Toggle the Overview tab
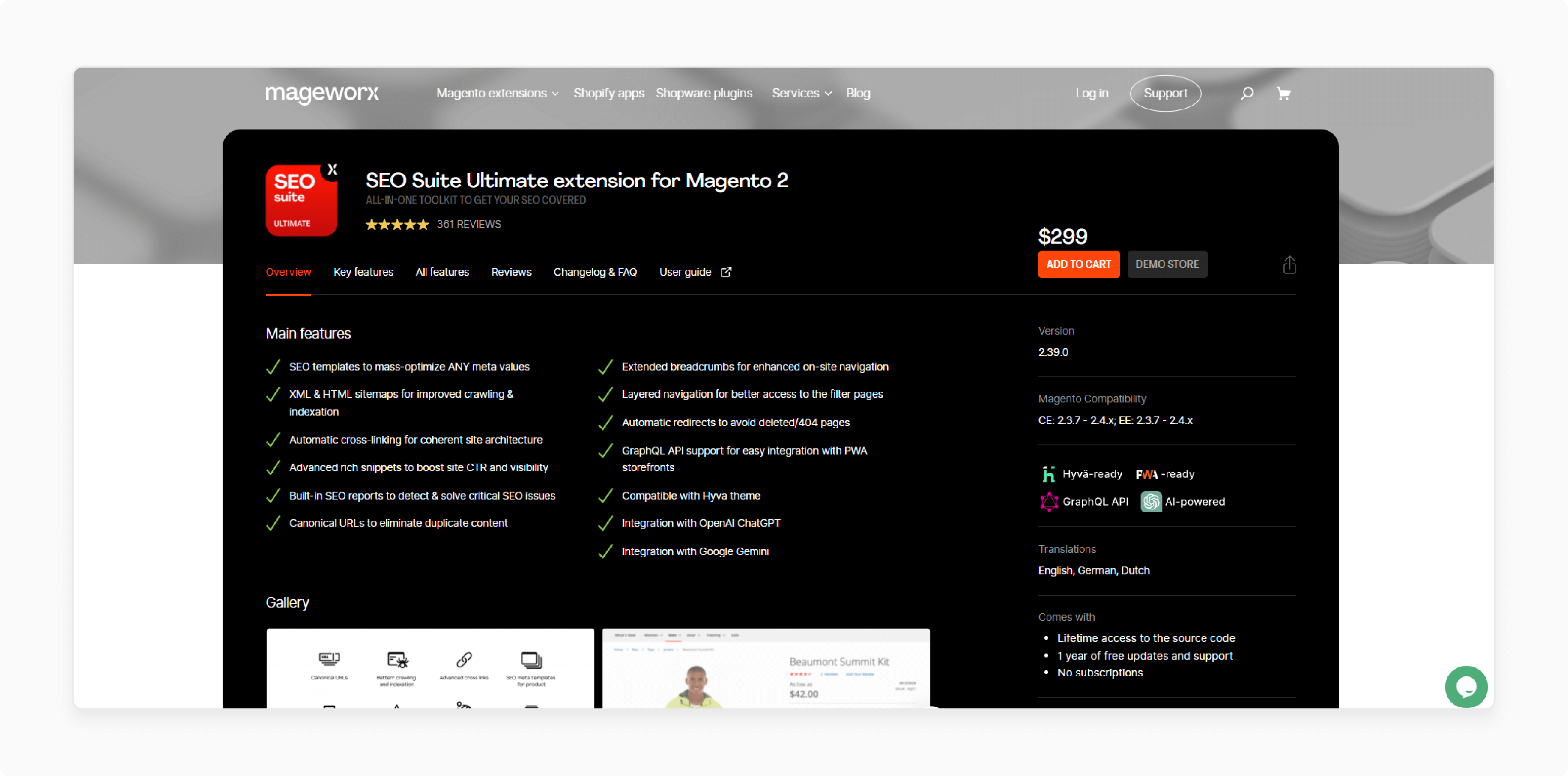Screen dimensions: 1568x776 288,272
